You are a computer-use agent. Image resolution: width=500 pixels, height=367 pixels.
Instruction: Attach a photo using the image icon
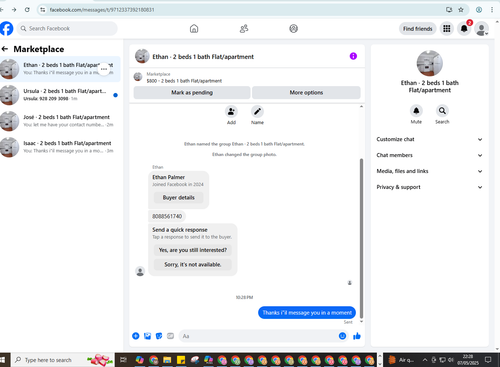point(147,336)
